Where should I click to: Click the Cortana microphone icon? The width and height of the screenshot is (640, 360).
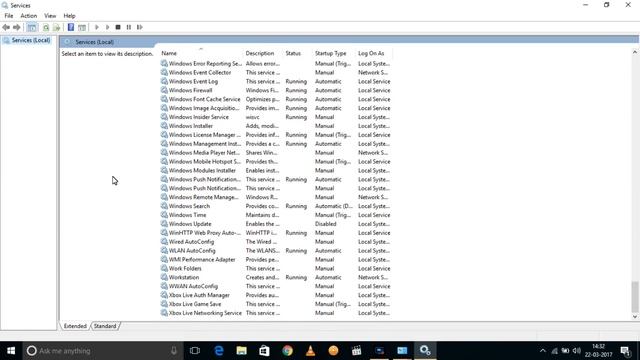tap(174, 351)
